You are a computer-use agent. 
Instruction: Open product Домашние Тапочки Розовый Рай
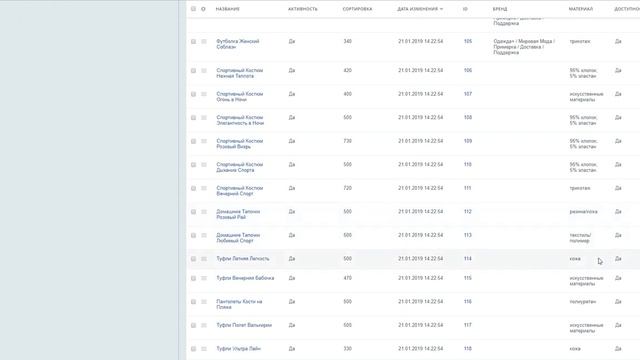[238, 214]
